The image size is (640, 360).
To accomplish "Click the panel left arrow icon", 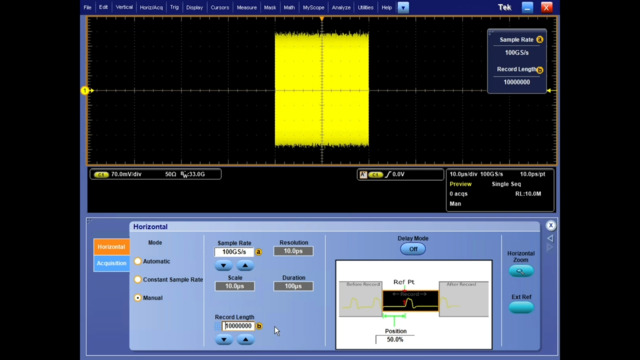I will [x=550, y=238].
